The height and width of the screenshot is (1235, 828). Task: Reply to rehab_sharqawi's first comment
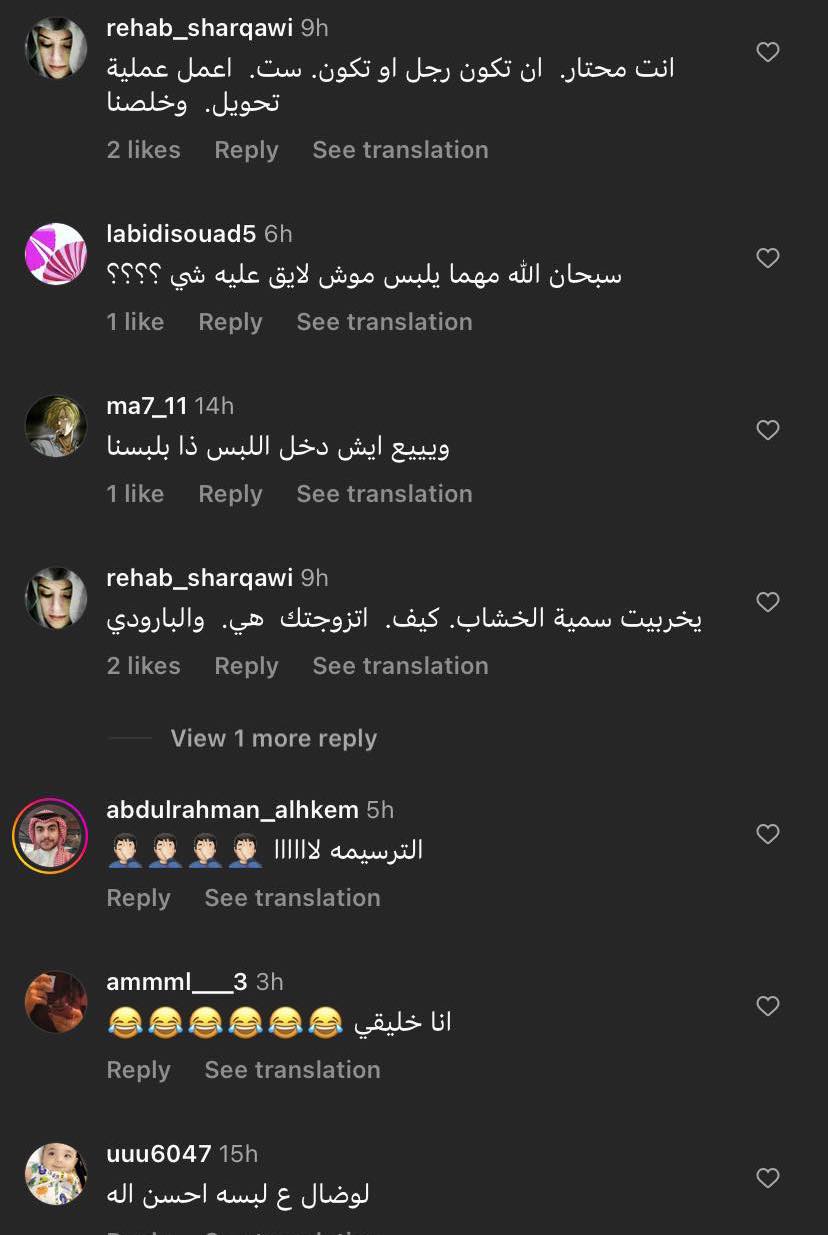(x=246, y=150)
